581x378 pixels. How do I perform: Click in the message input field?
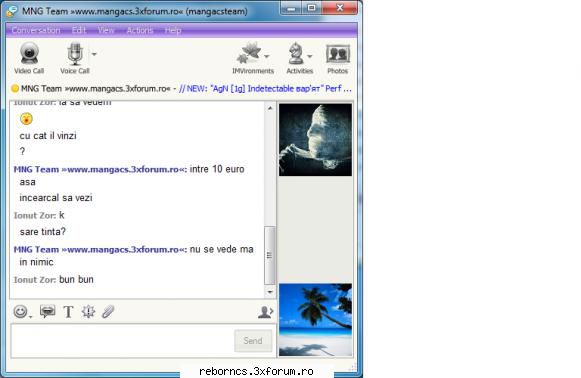pyautogui.click(x=122, y=341)
